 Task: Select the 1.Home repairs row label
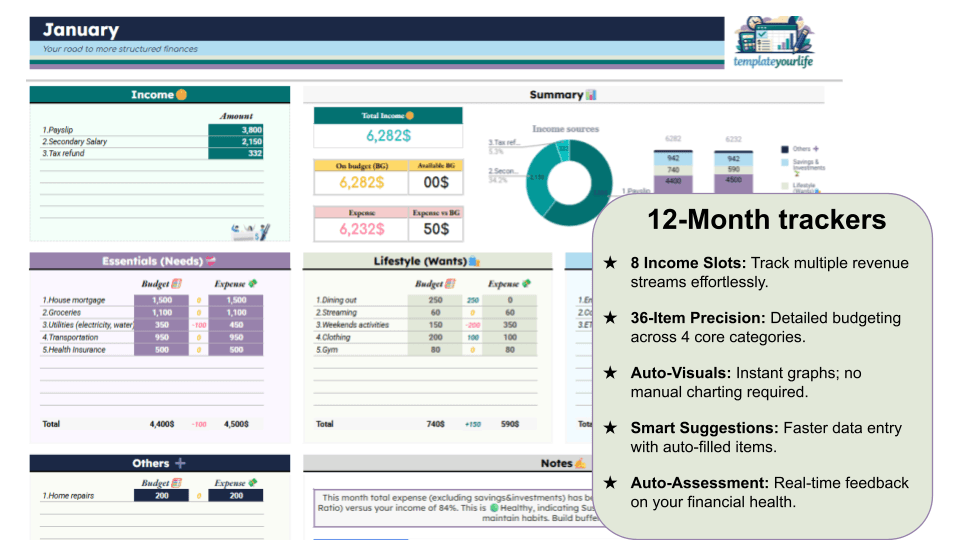[68, 496]
